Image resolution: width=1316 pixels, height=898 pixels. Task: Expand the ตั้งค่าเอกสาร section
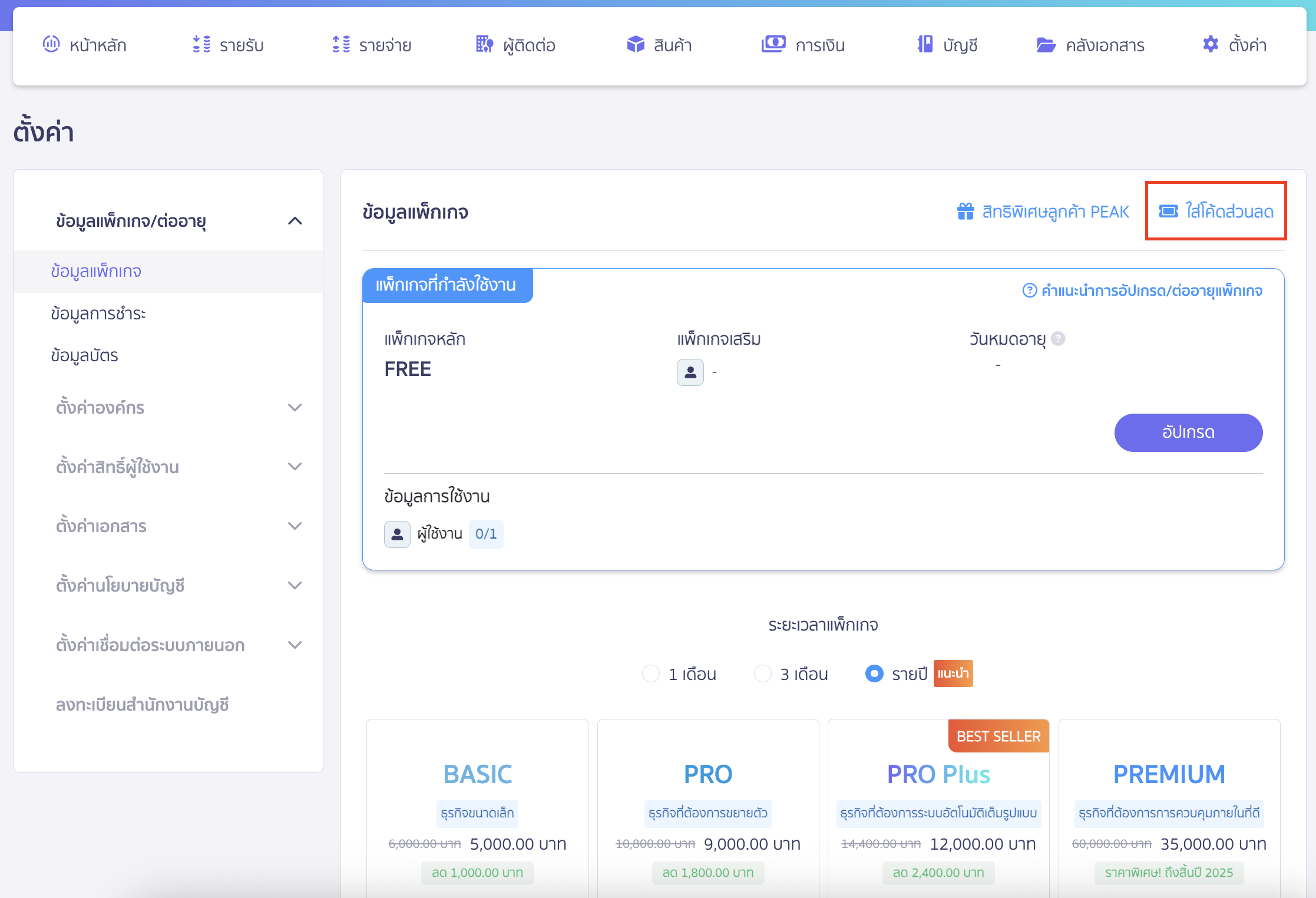[295, 526]
